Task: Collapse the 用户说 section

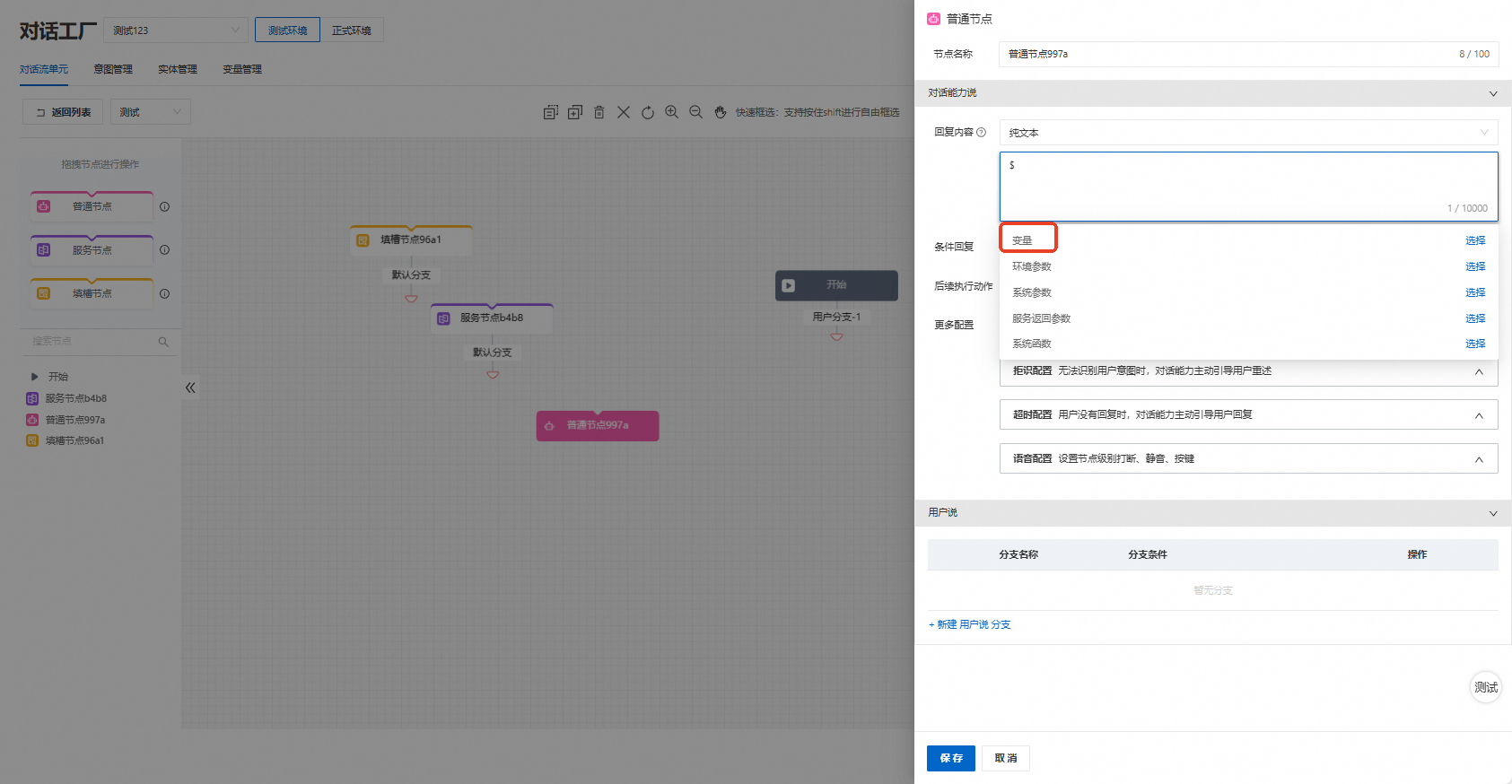Action: [x=1493, y=513]
